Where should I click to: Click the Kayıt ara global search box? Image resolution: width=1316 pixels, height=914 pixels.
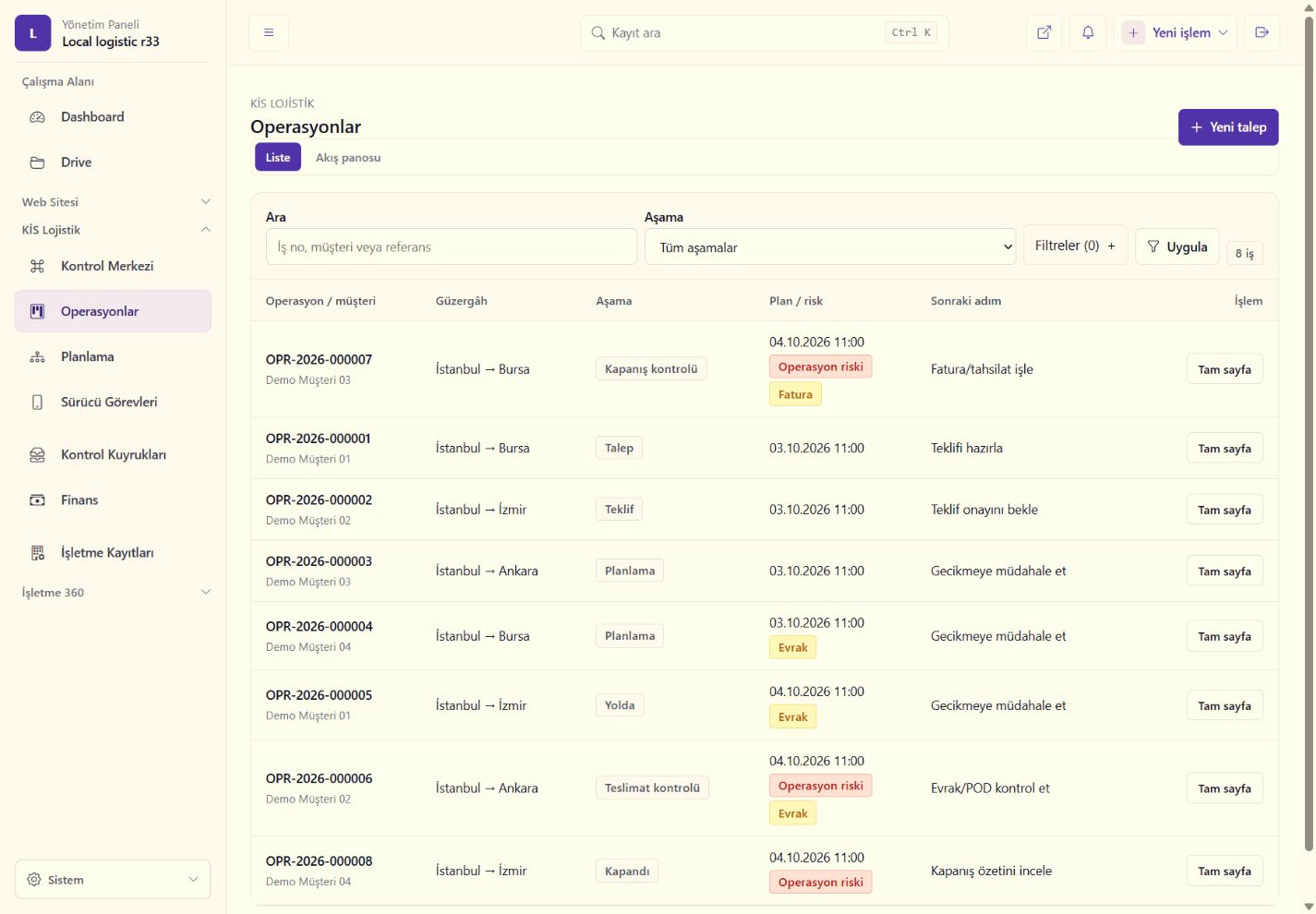pos(765,32)
